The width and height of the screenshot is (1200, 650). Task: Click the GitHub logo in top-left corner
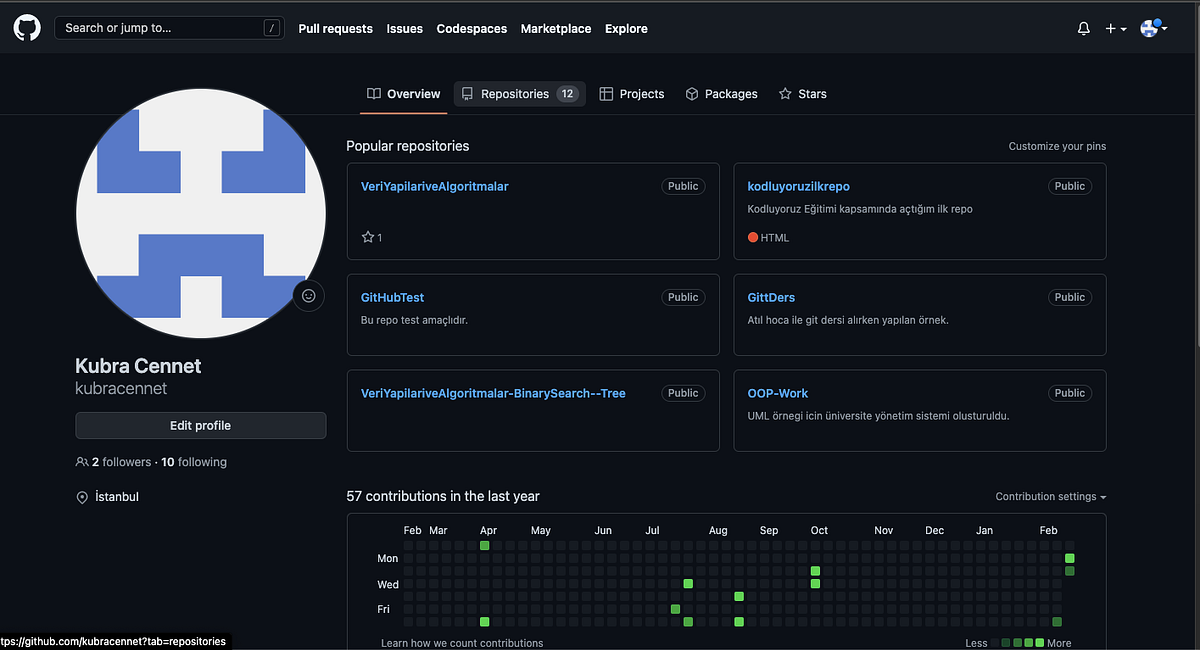coord(26,27)
